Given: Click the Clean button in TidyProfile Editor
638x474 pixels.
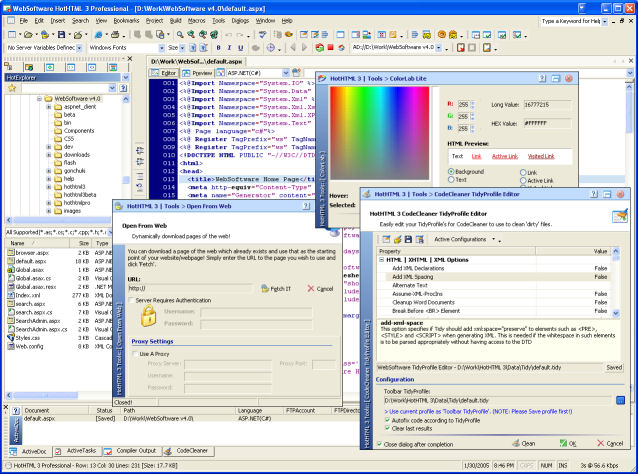Looking at the screenshot, I should [x=524, y=443].
